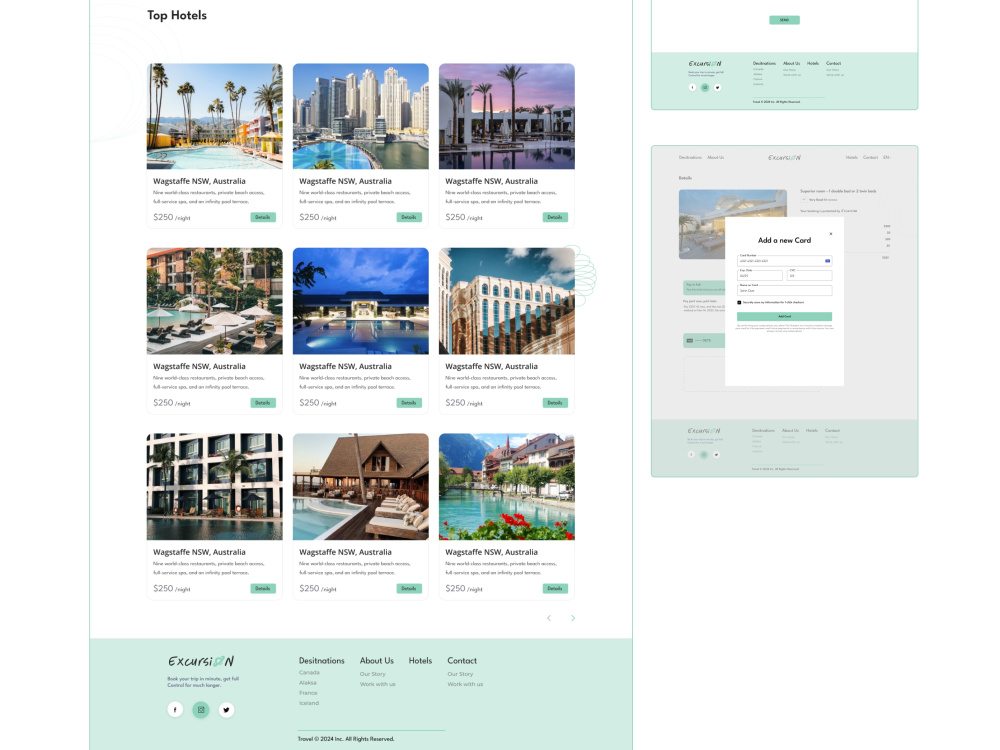The image size is (1000, 750).
Task: Click the card brand icon in the Card Number field
Action: [827, 261]
